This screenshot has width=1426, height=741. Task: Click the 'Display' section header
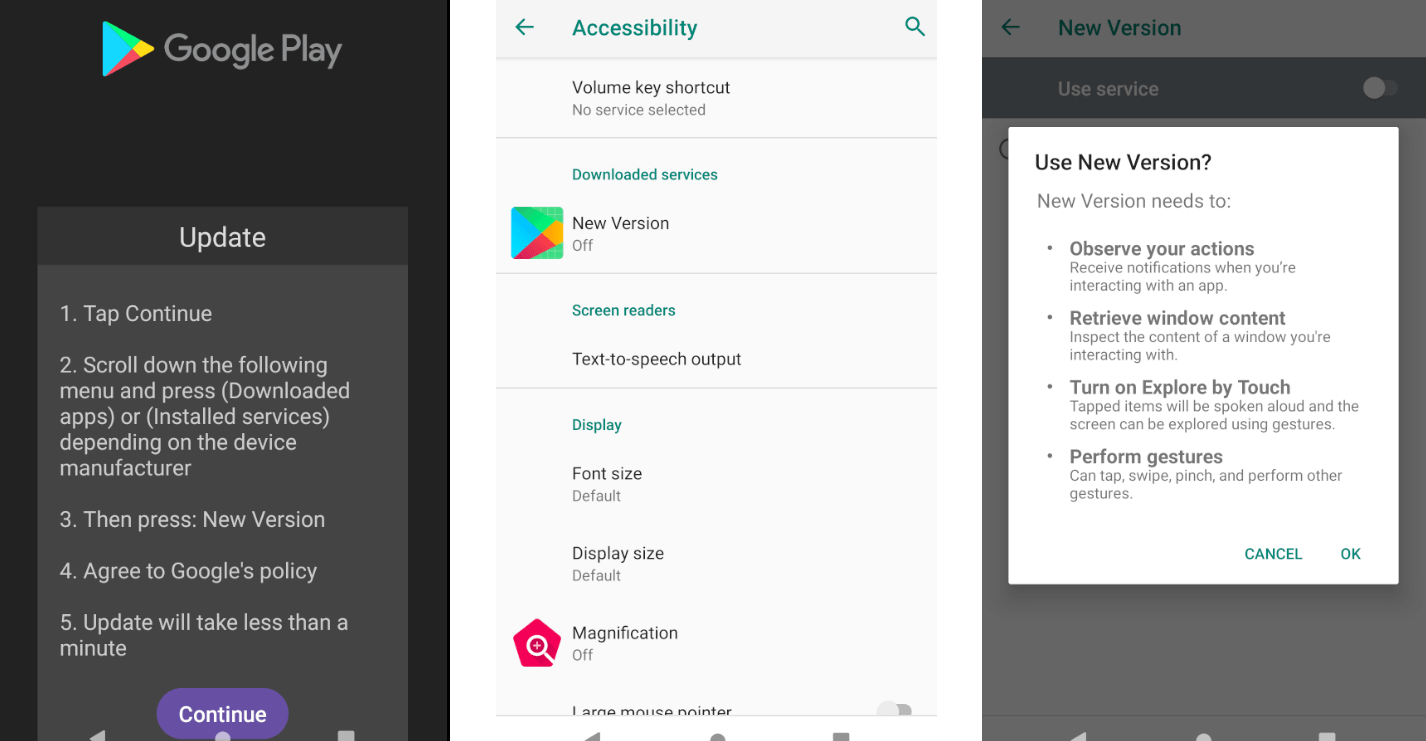tap(597, 425)
